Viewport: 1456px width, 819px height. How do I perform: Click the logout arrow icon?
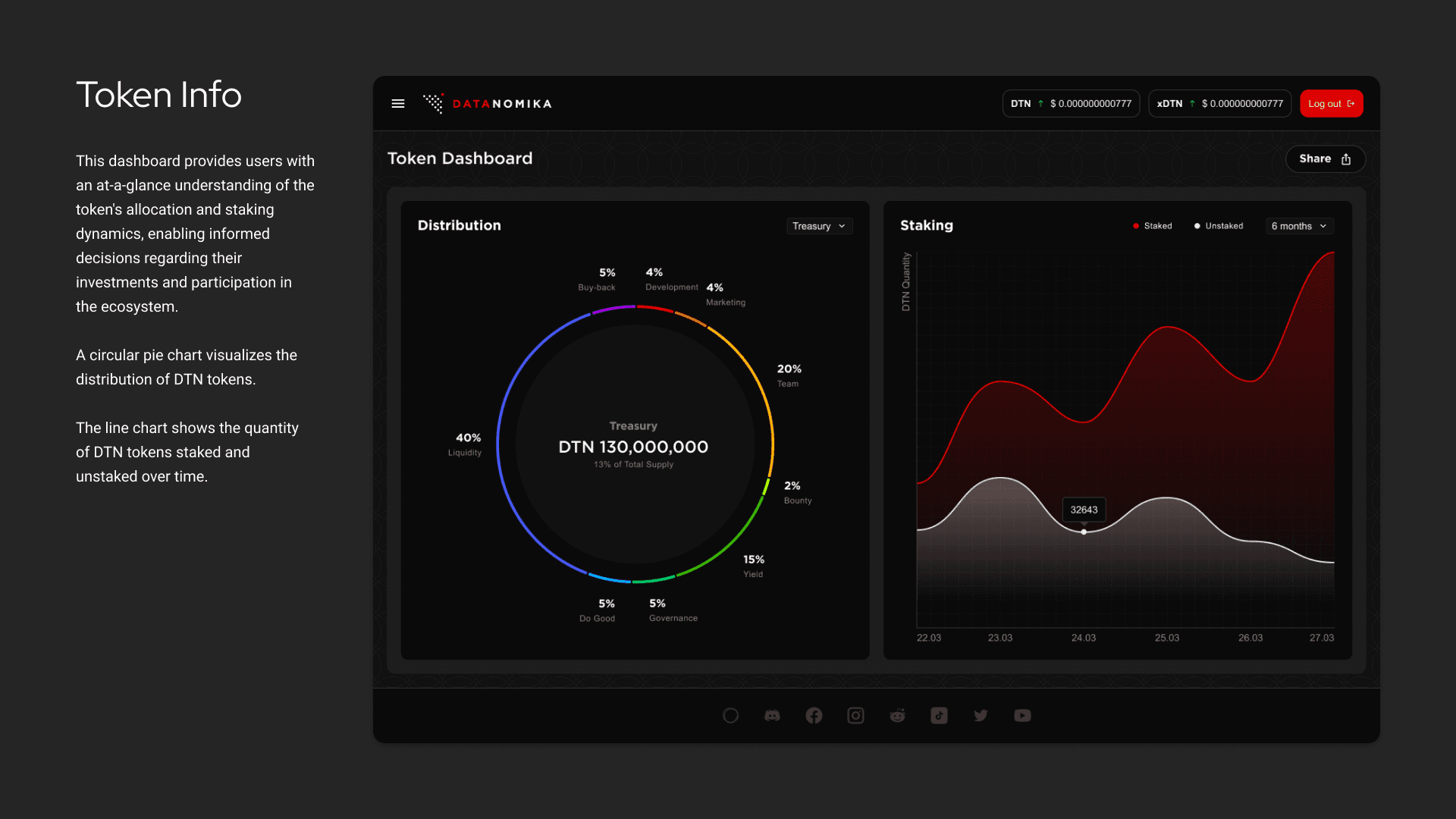tap(1351, 104)
